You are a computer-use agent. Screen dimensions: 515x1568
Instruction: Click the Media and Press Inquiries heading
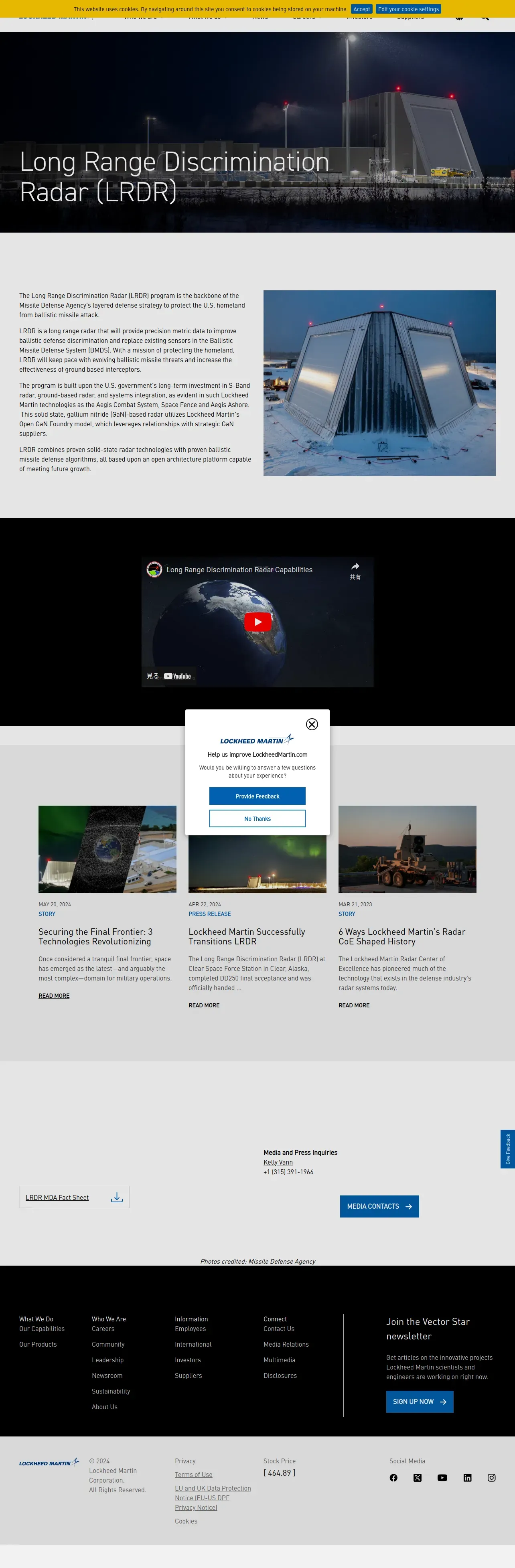click(300, 1152)
